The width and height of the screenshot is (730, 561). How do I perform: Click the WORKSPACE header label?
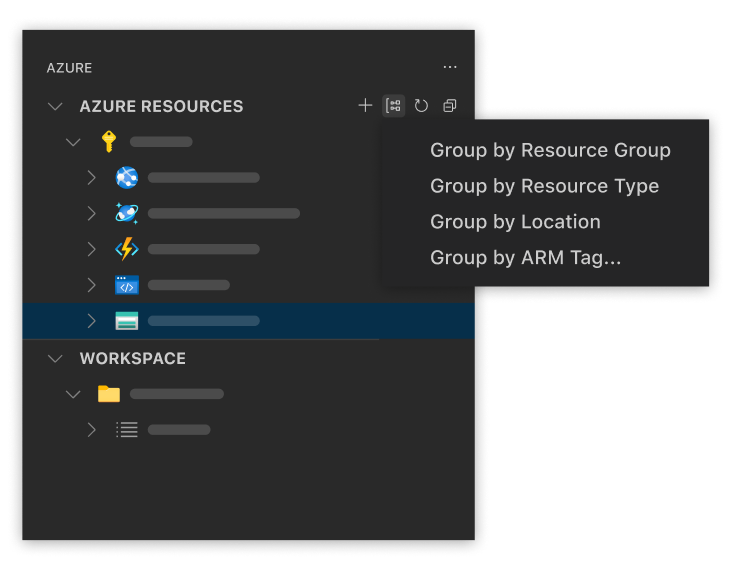[133, 358]
